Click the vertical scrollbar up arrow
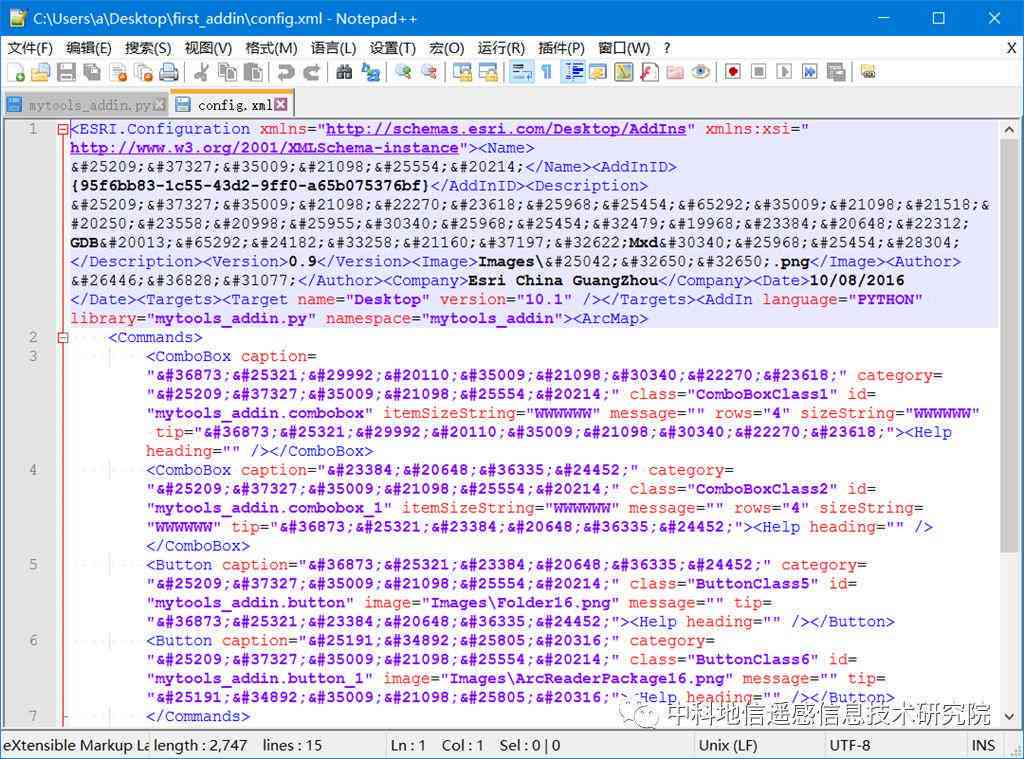 point(1009,130)
